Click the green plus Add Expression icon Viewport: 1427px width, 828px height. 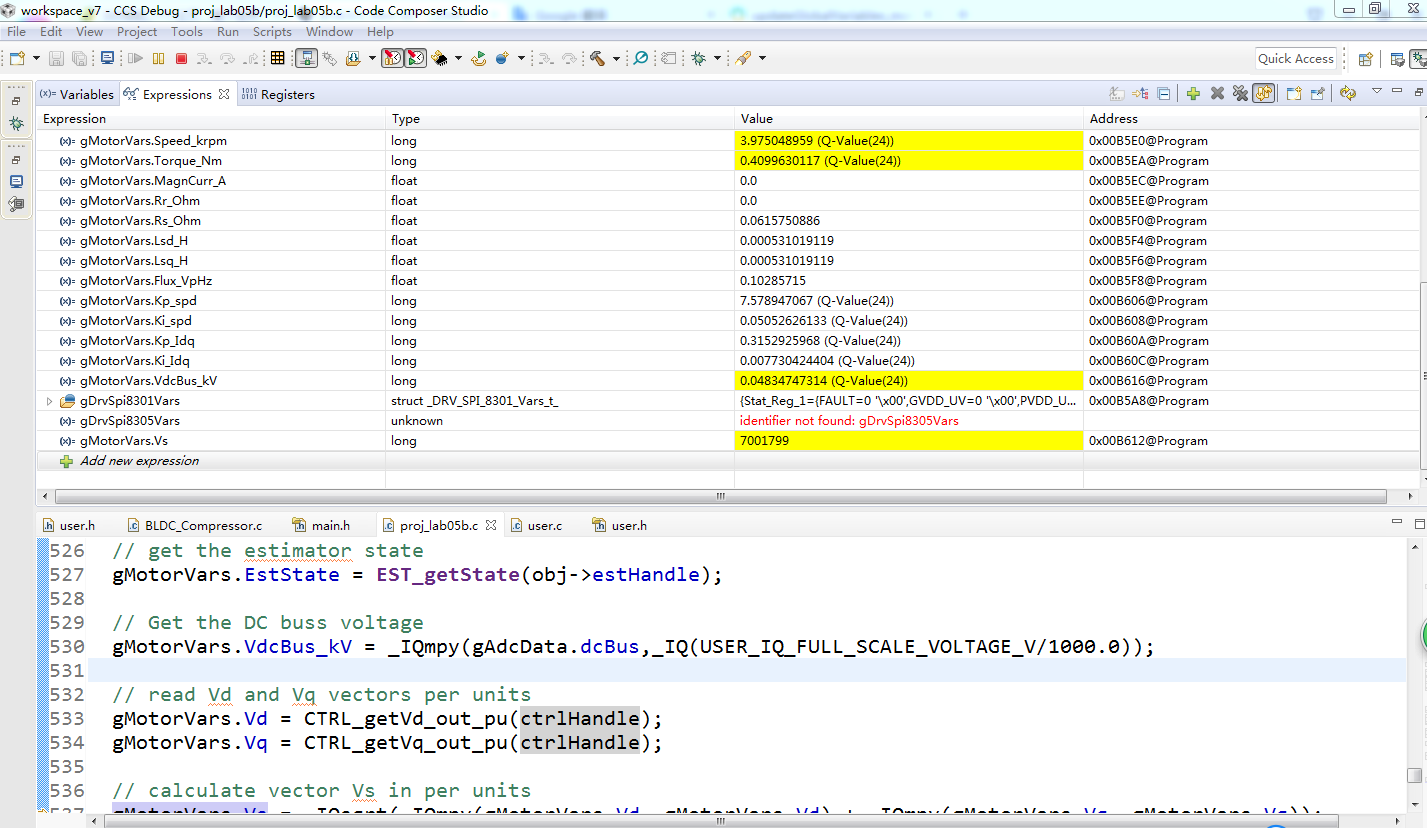1193,94
